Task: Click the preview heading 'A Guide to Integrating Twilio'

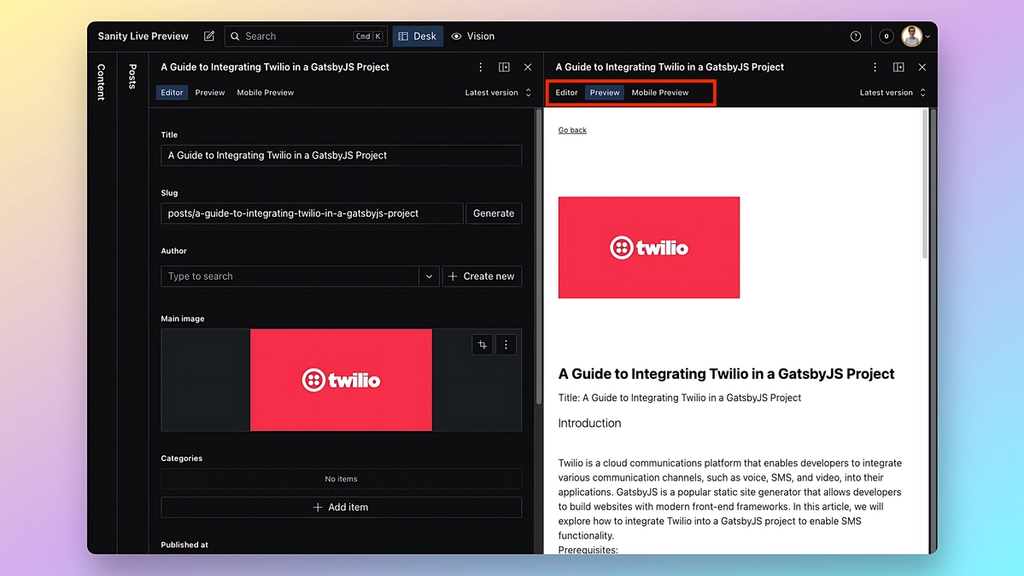Action: [x=726, y=374]
